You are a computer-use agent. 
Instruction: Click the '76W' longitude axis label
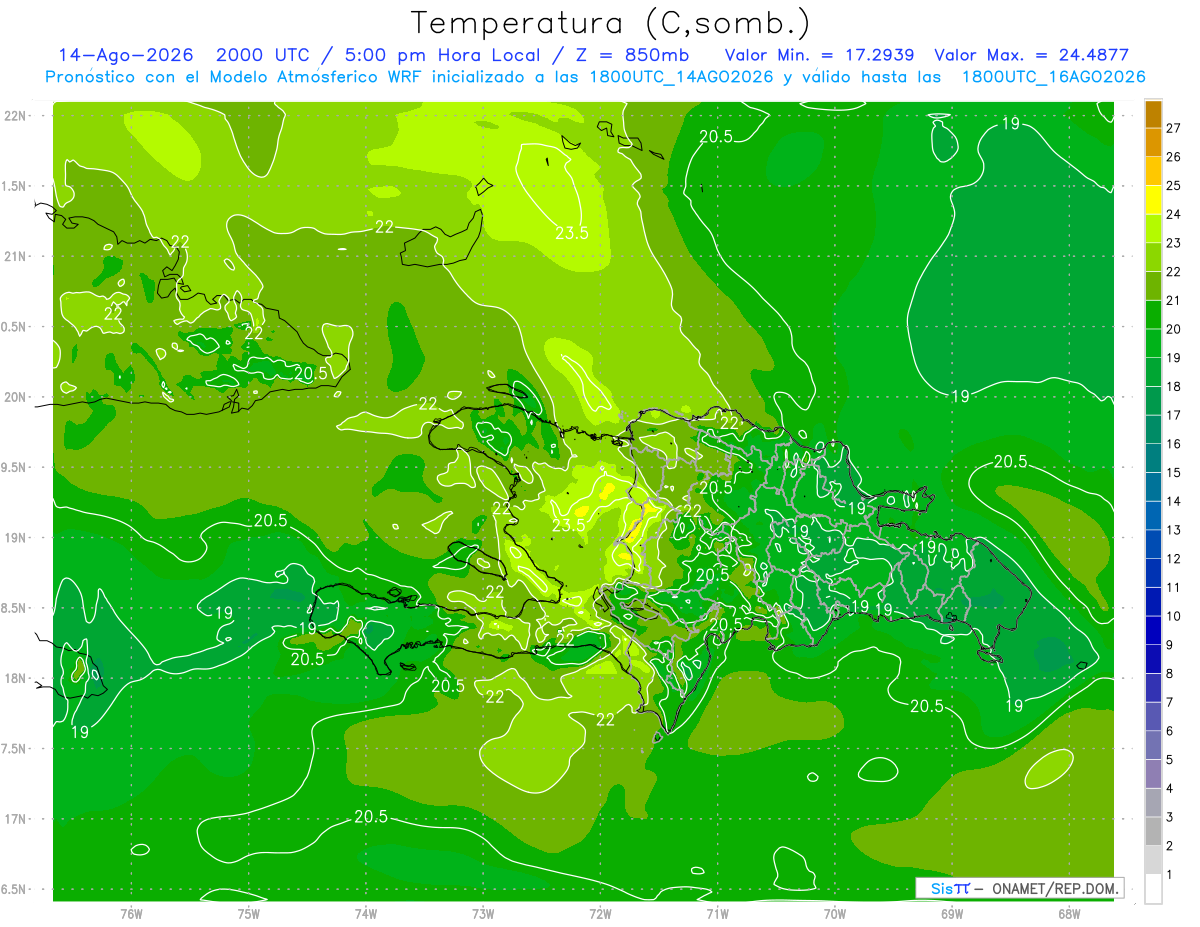point(131,913)
